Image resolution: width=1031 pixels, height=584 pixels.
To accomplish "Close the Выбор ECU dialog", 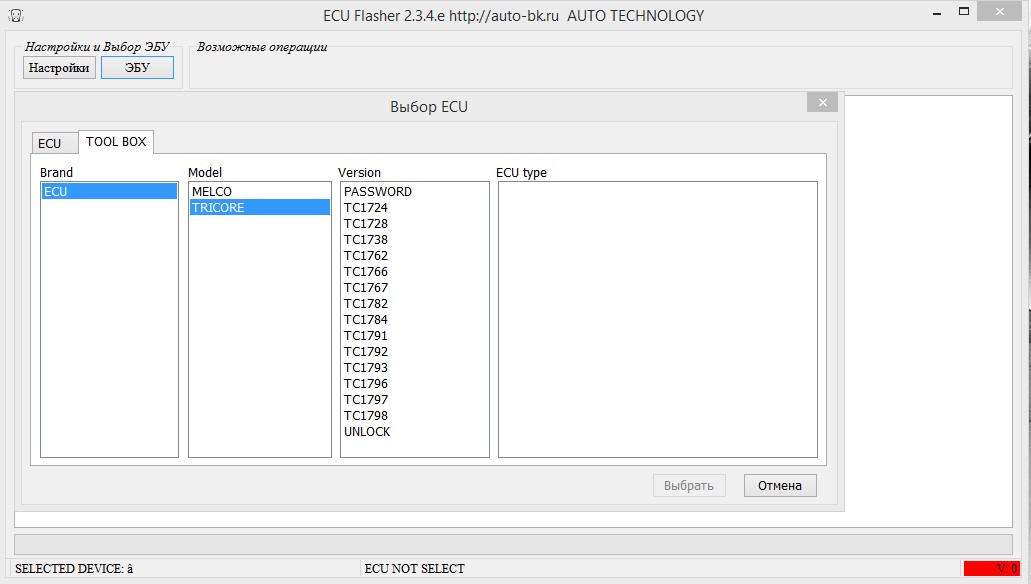I will click(x=822, y=102).
